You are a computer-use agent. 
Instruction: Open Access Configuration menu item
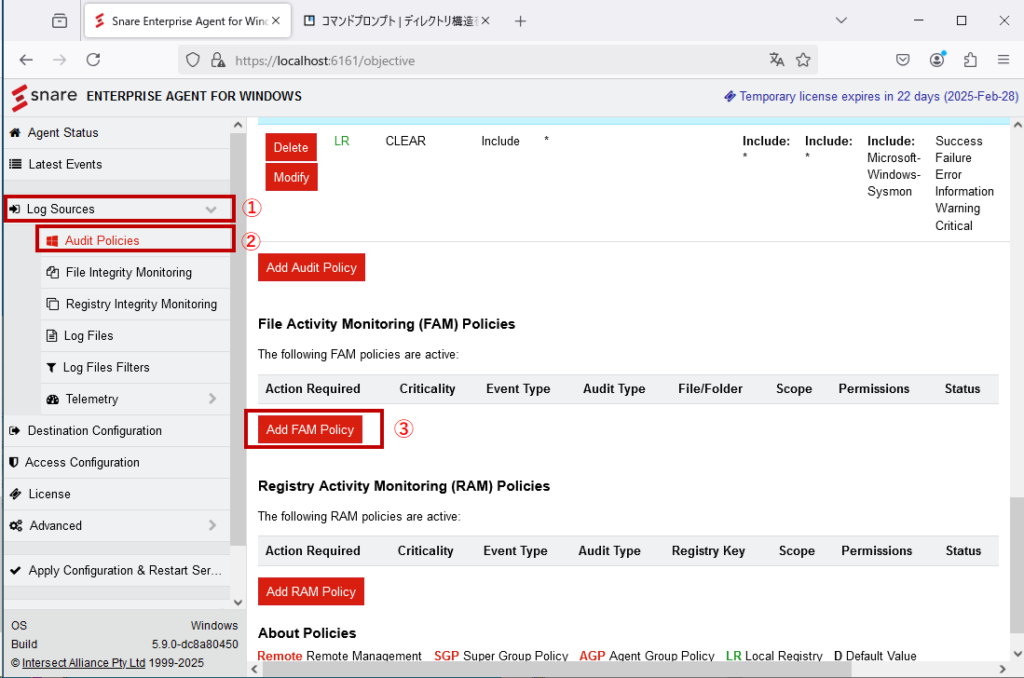(118, 462)
